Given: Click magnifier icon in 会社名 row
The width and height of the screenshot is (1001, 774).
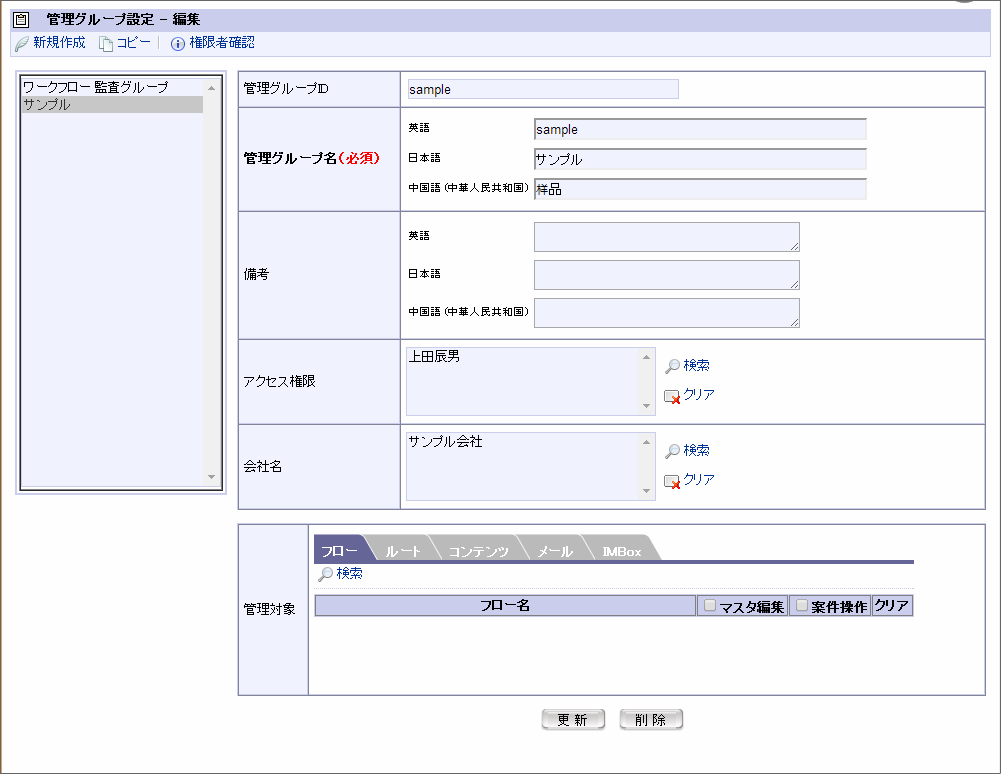Looking at the screenshot, I should click(672, 451).
